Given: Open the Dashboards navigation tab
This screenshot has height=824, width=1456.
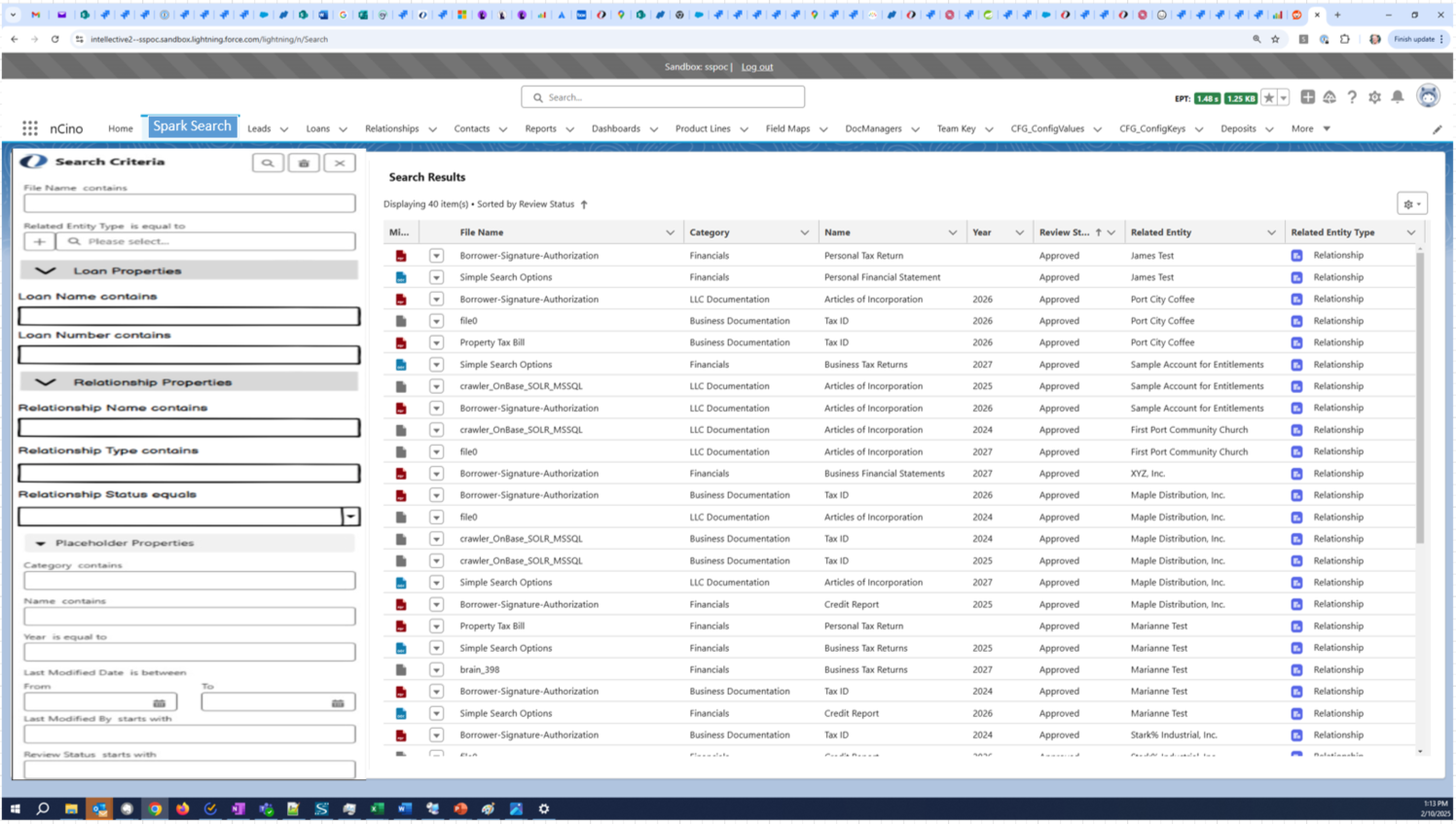Looking at the screenshot, I should 615,128.
